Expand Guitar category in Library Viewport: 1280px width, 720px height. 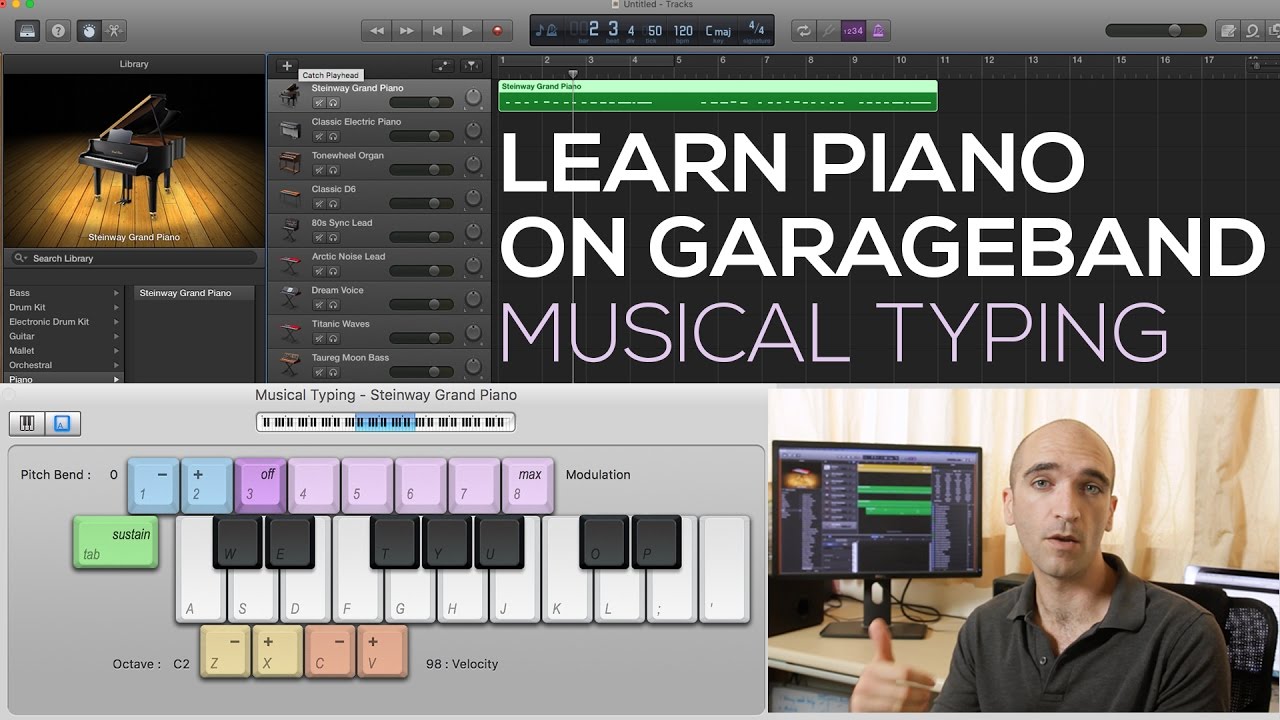pyautogui.click(x=64, y=336)
